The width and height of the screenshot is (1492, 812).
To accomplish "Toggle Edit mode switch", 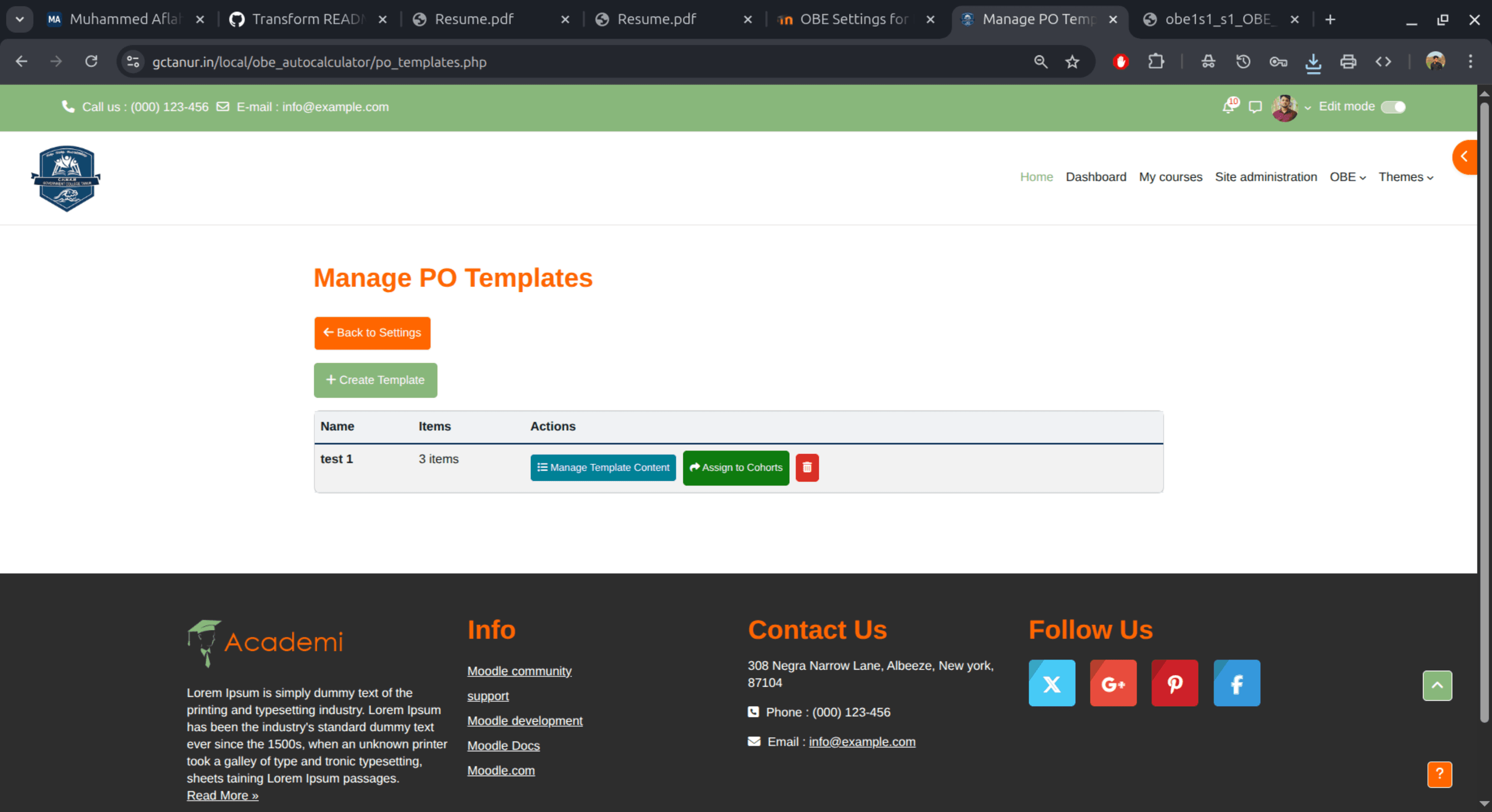I will point(1393,107).
